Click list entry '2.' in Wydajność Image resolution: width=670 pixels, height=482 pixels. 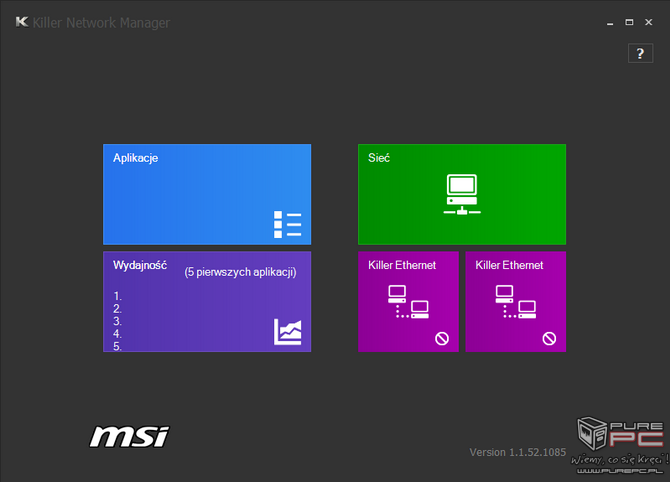(118, 309)
